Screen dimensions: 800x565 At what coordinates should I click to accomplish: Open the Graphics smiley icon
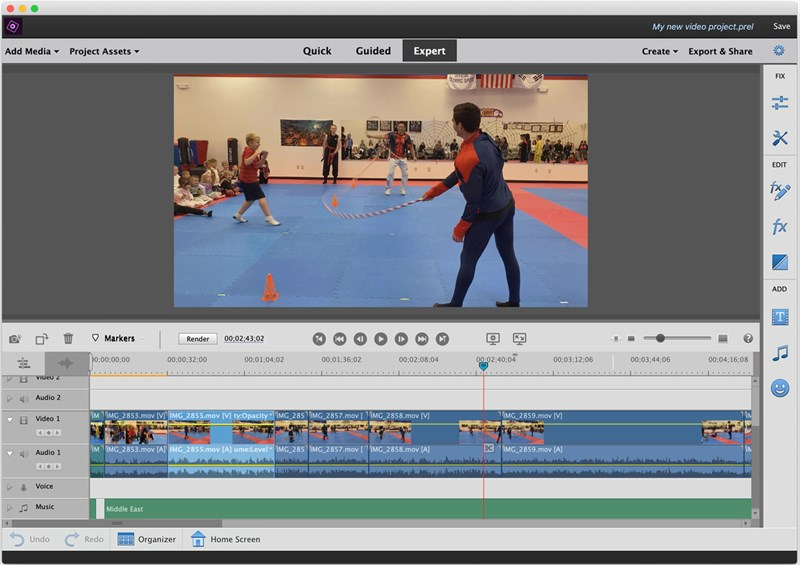pos(780,388)
